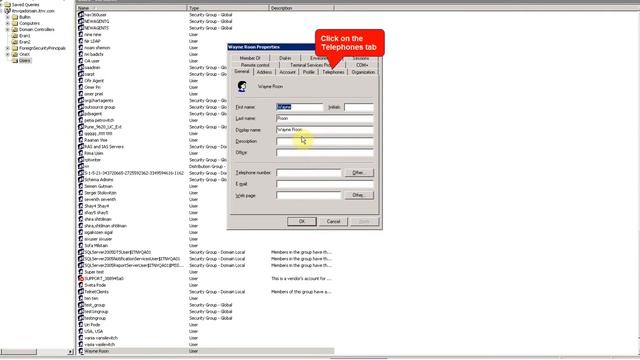Open the Member Of tab
Viewport: 640px width, 360px height.
pos(250,58)
